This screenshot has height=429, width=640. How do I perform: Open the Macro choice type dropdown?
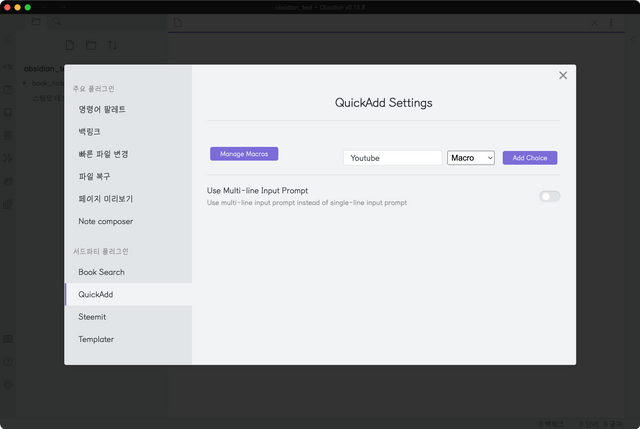coord(471,158)
